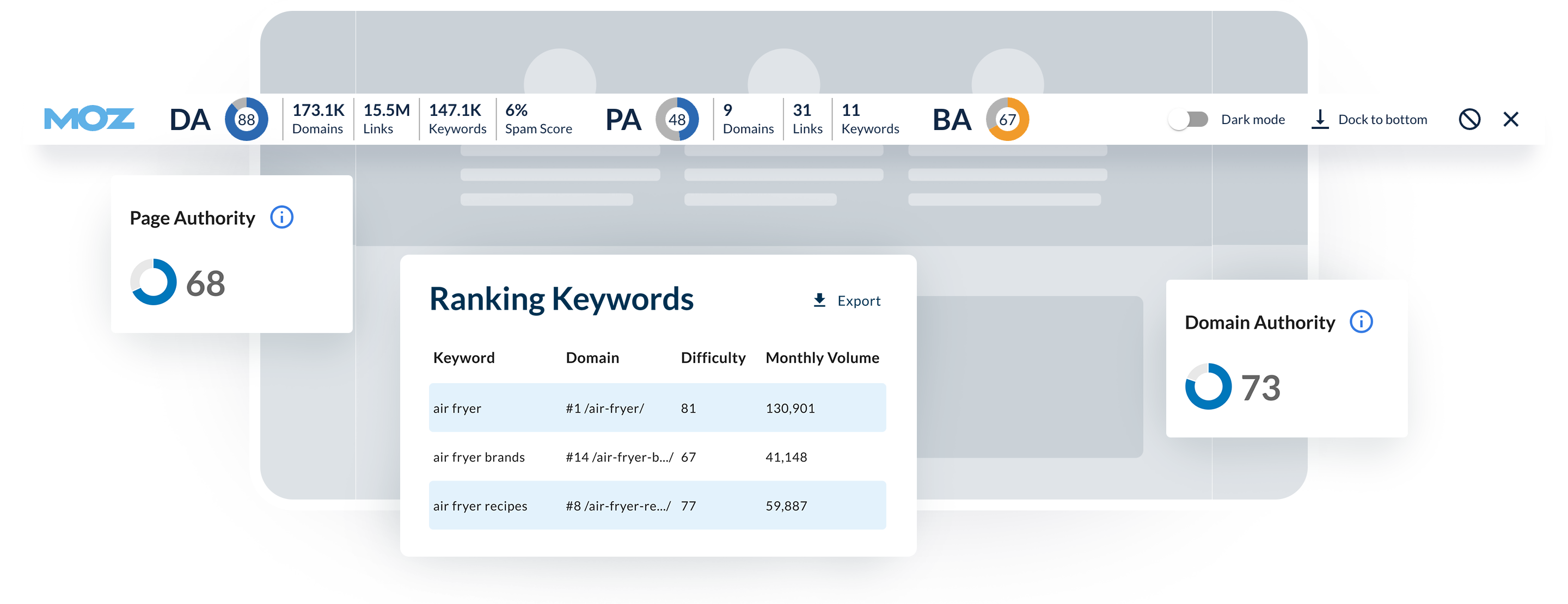Toggle the Dark mode switch

(x=1188, y=119)
